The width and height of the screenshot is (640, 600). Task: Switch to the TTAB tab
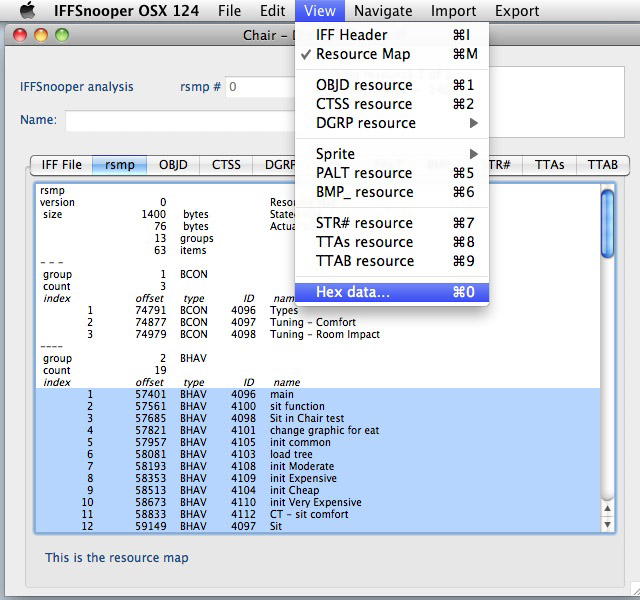click(602, 165)
